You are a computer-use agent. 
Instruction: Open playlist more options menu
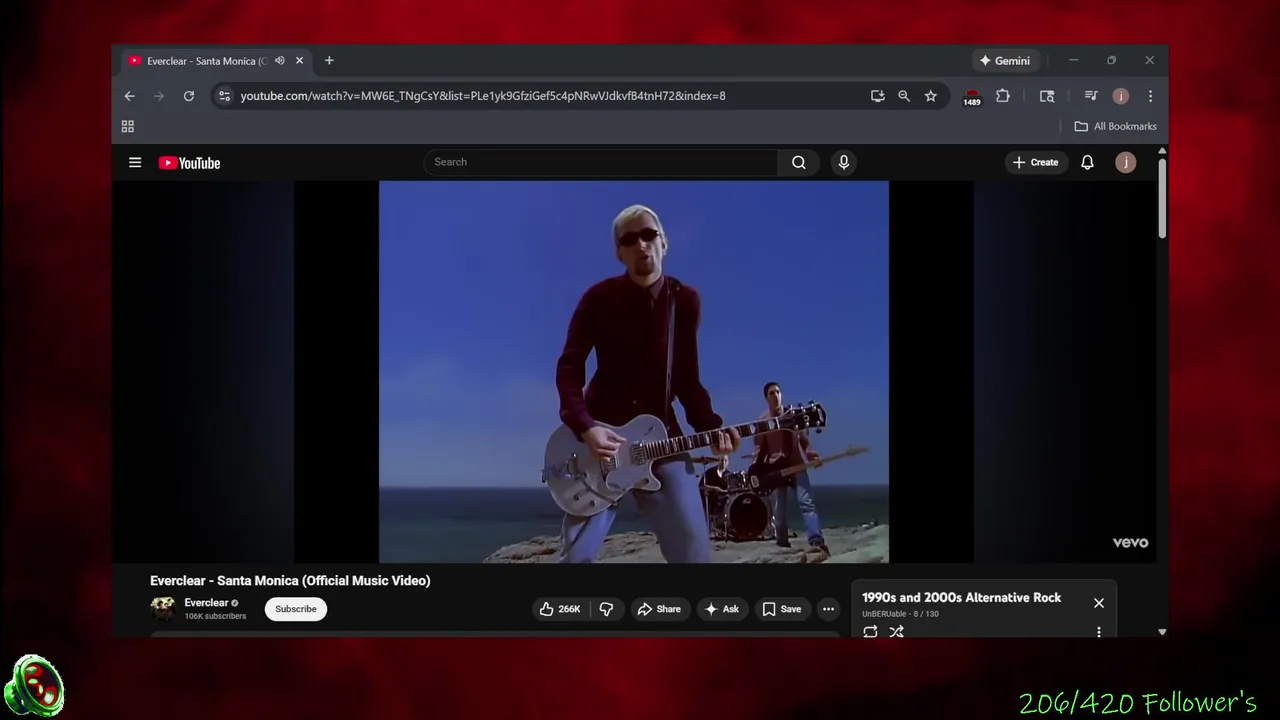(x=1099, y=632)
